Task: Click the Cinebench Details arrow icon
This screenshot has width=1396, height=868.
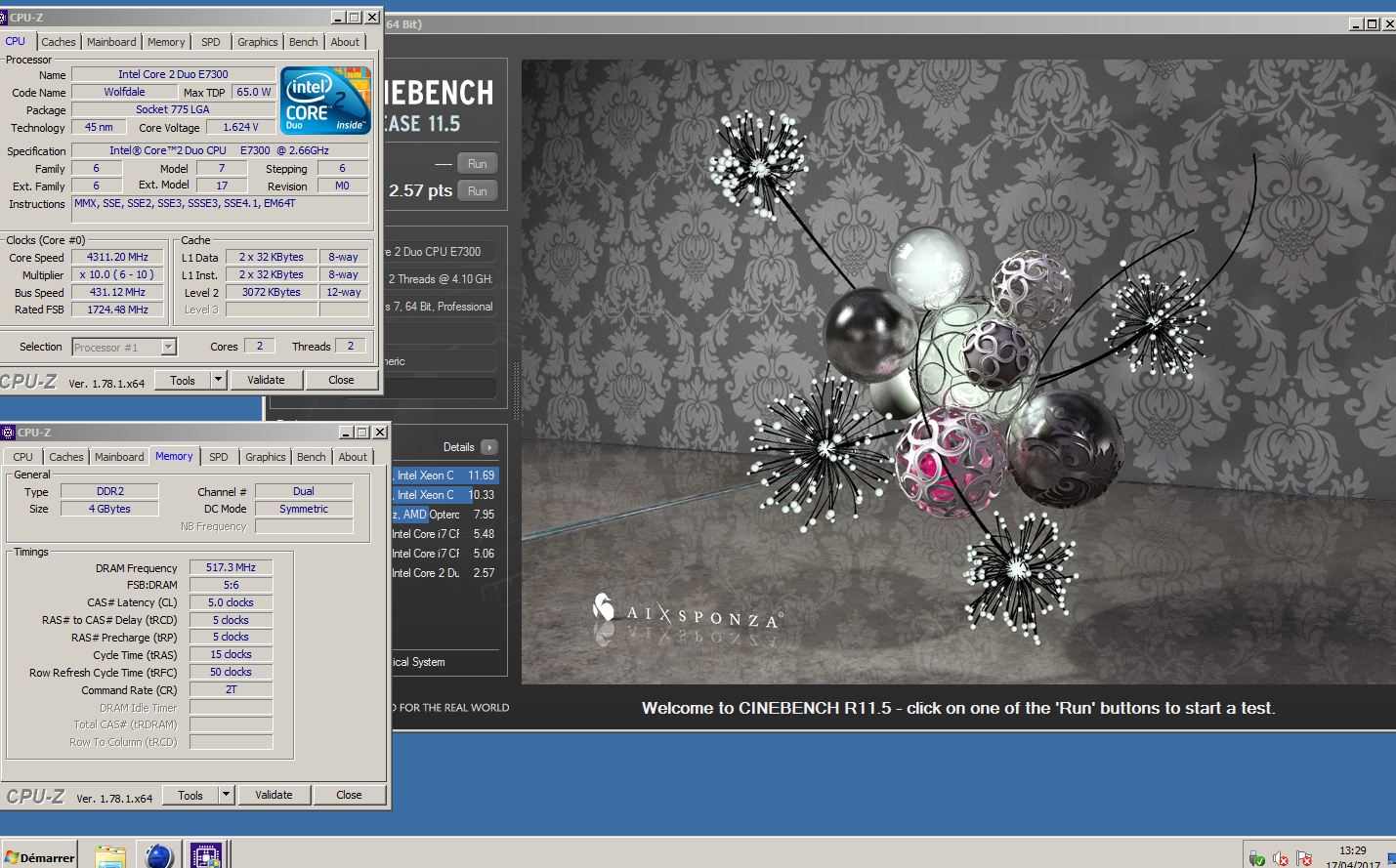Action: [489, 447]
